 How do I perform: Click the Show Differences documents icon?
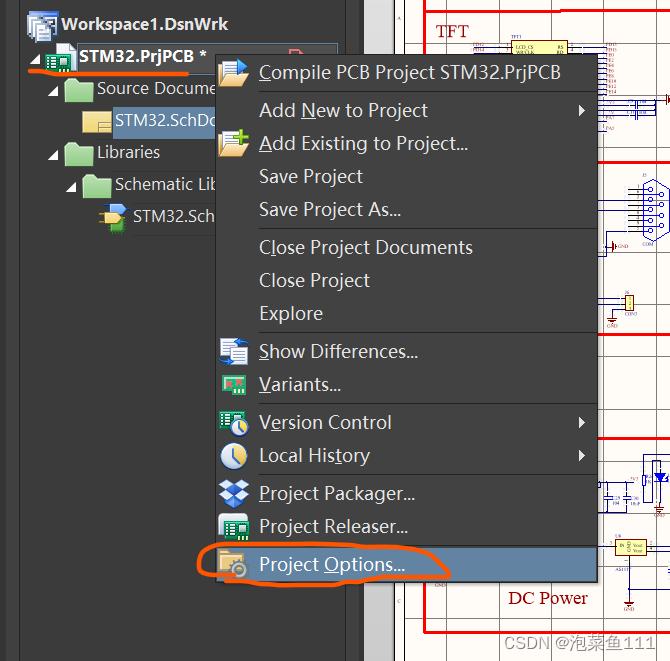(x=233, y=351)
